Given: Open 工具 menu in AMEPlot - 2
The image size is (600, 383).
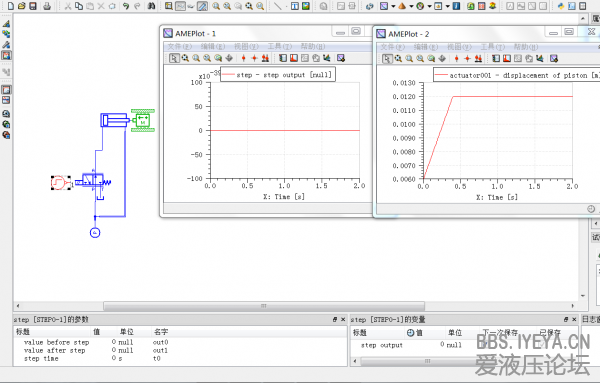Looking at the screenshot, I should pyautogui.click(x=492, y=47).
